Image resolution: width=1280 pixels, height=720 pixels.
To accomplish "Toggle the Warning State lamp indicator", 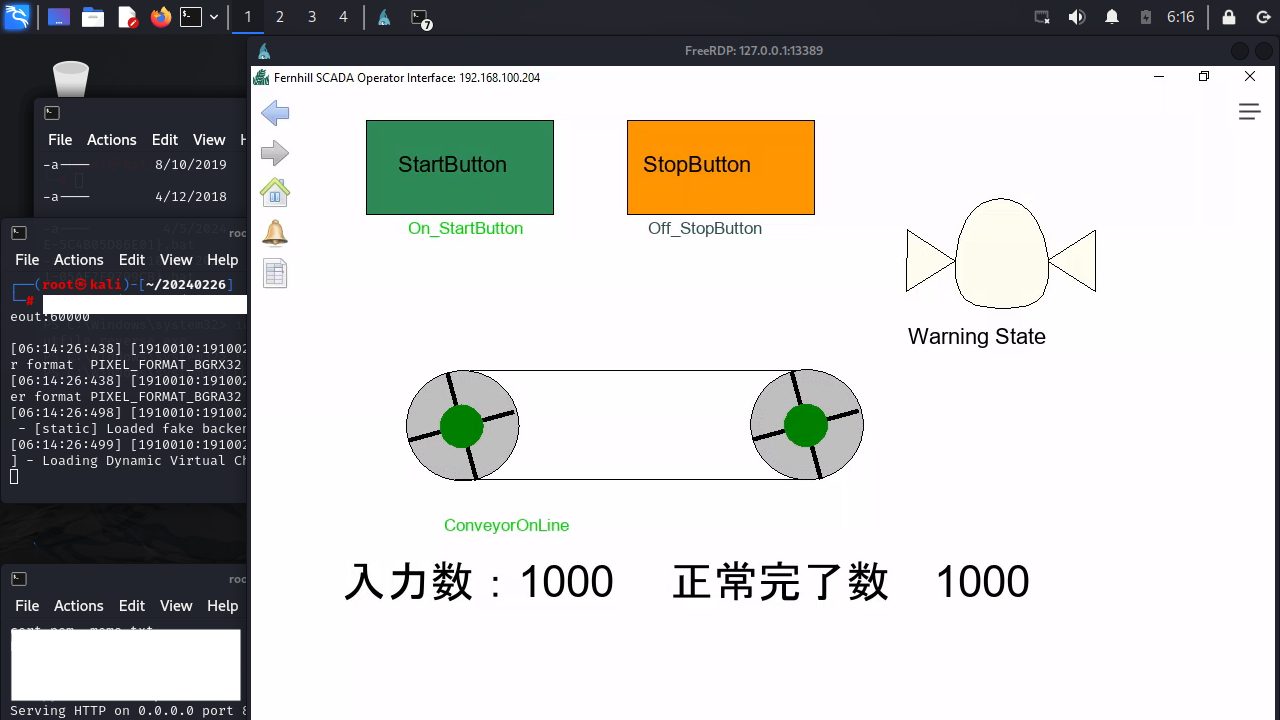I will [x=1001, y=254].
